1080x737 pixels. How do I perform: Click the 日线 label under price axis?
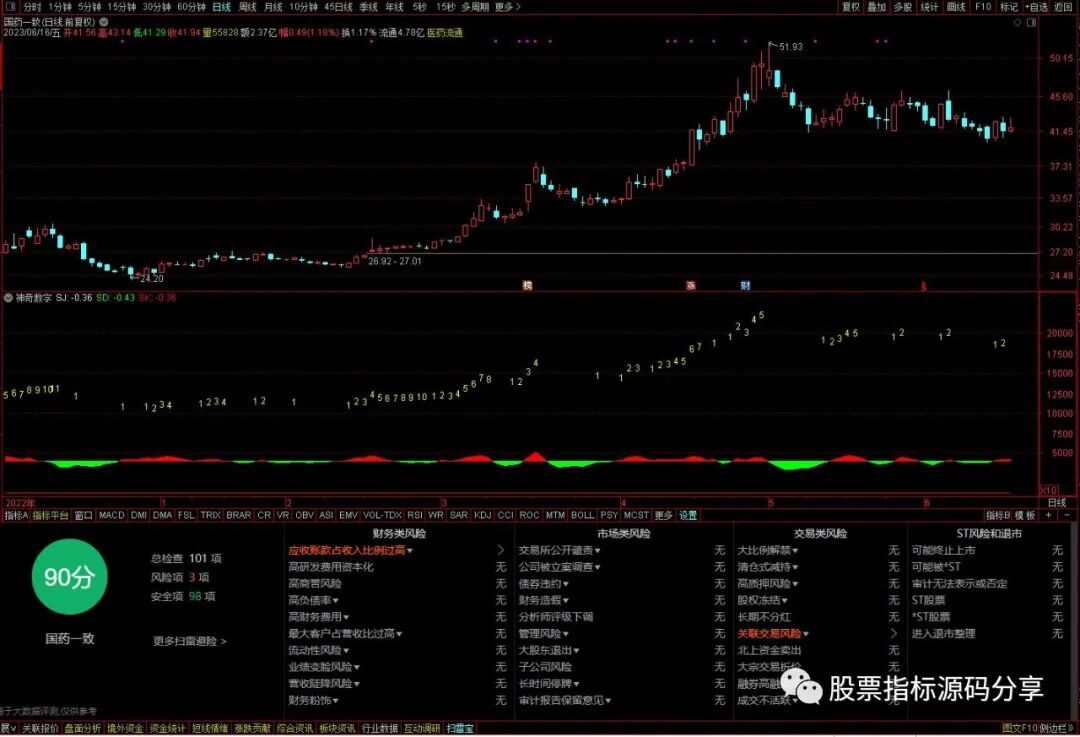(x=1057, y=503)
